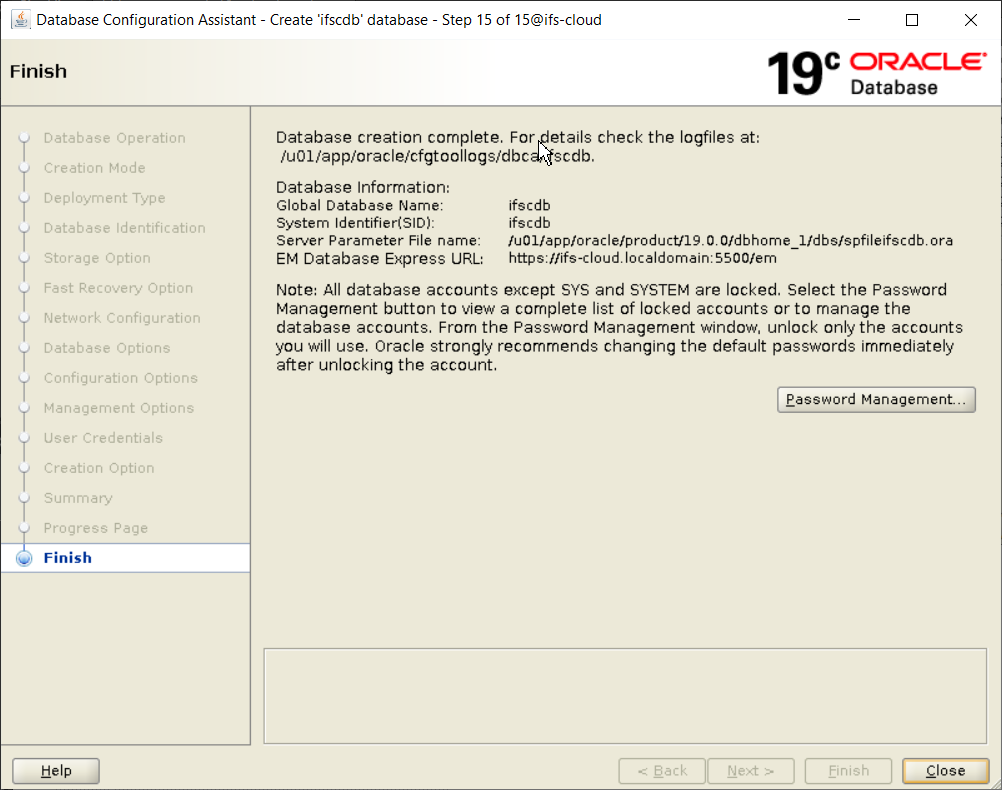Click the EM Express URL https://ifs-cloud.localdomain:5500/em
Image resolution: width=1002 pixels, height=790 pixels.
(642, 258)
